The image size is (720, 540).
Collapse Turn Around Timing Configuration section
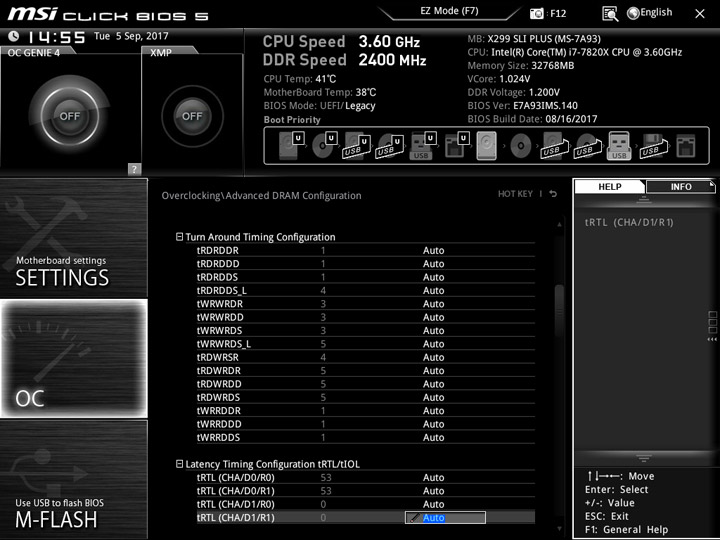[x=180, y=237]
